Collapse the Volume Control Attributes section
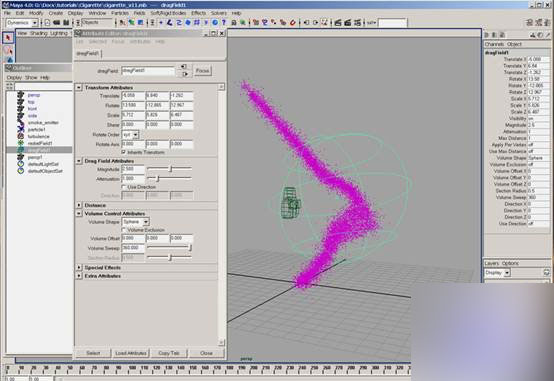 tap(79, 213)
